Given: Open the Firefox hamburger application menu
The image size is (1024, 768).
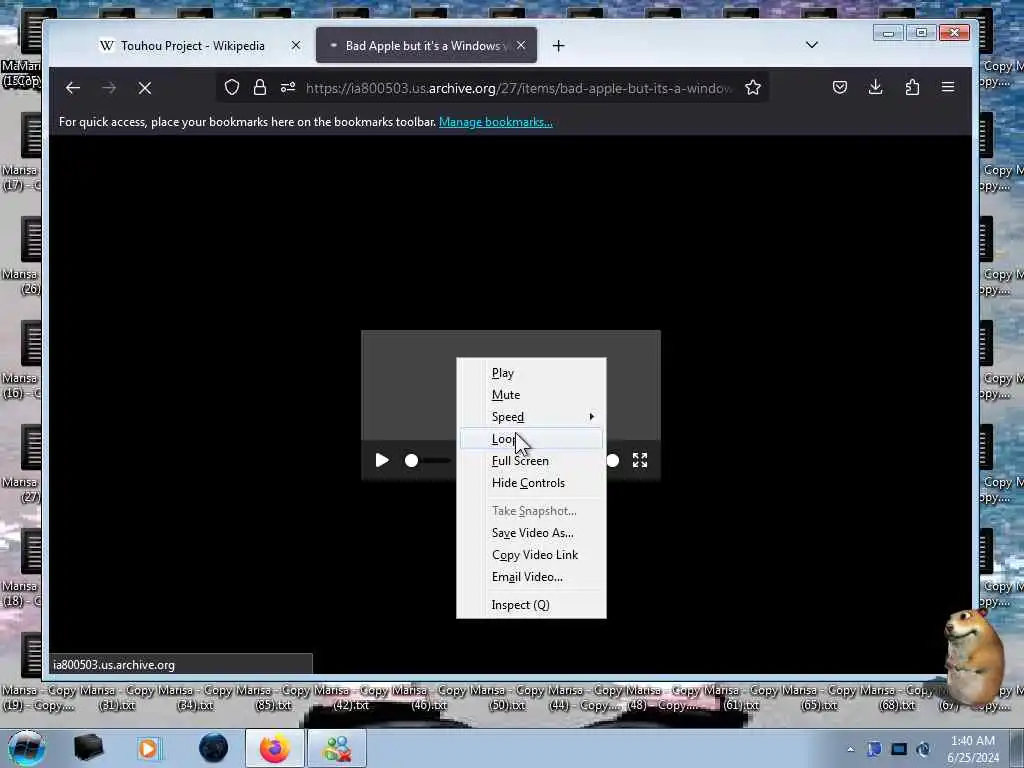Looking at the screenshot, I should [x=948, y=88].
